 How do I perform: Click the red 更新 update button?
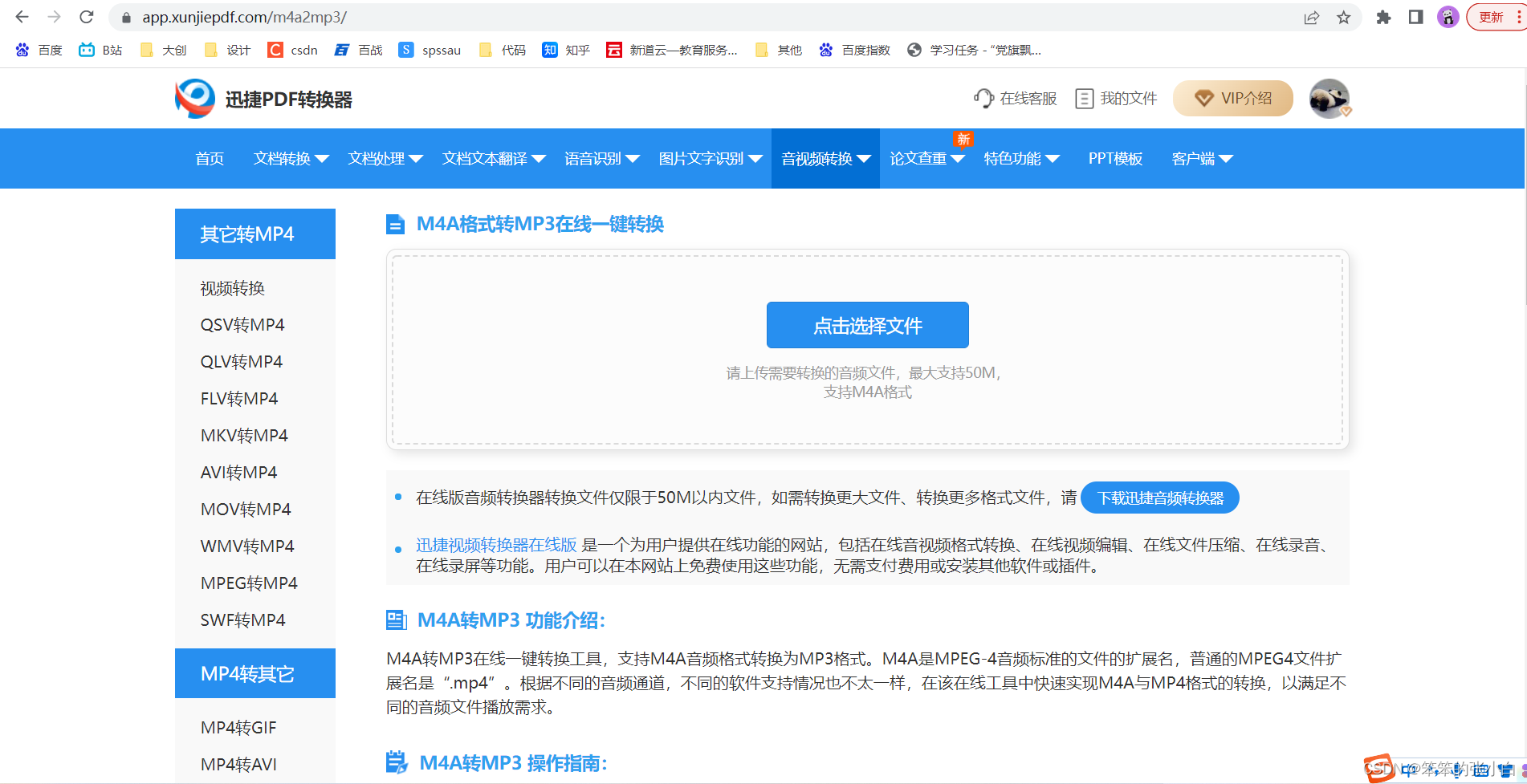(x=1495, y=17)
